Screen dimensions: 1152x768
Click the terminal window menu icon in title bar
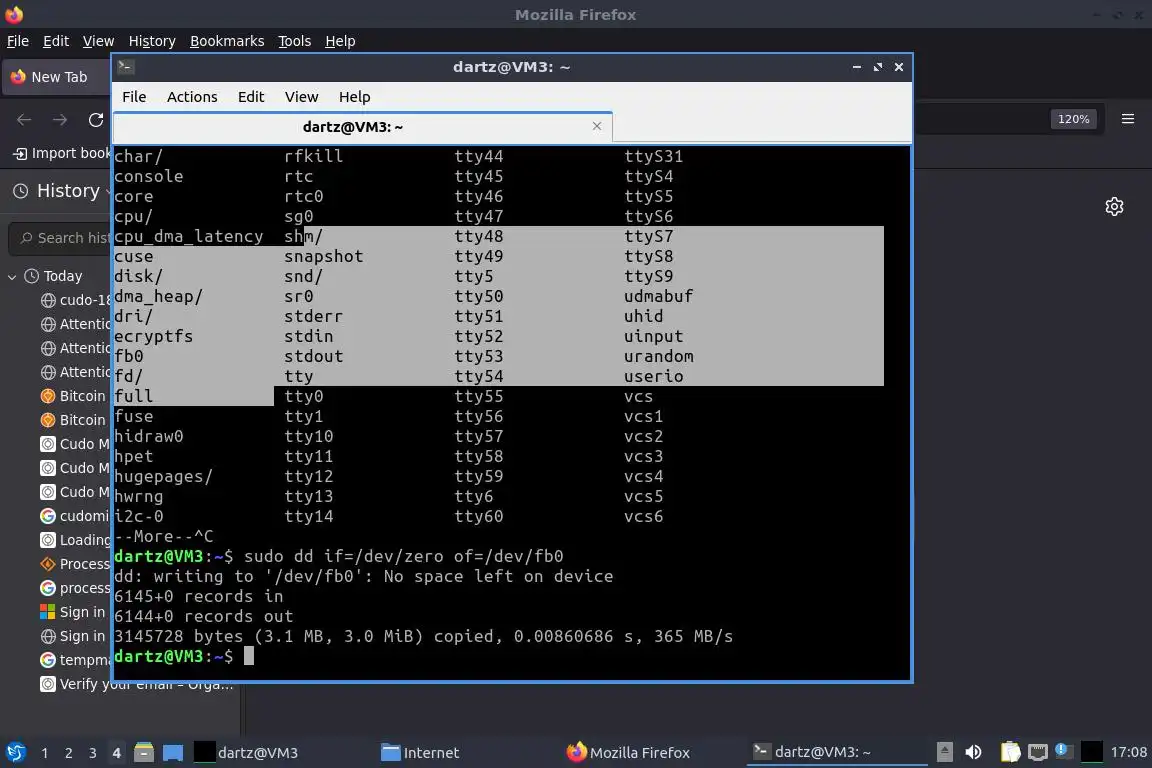pyautogui.click(x=126, y=67)
